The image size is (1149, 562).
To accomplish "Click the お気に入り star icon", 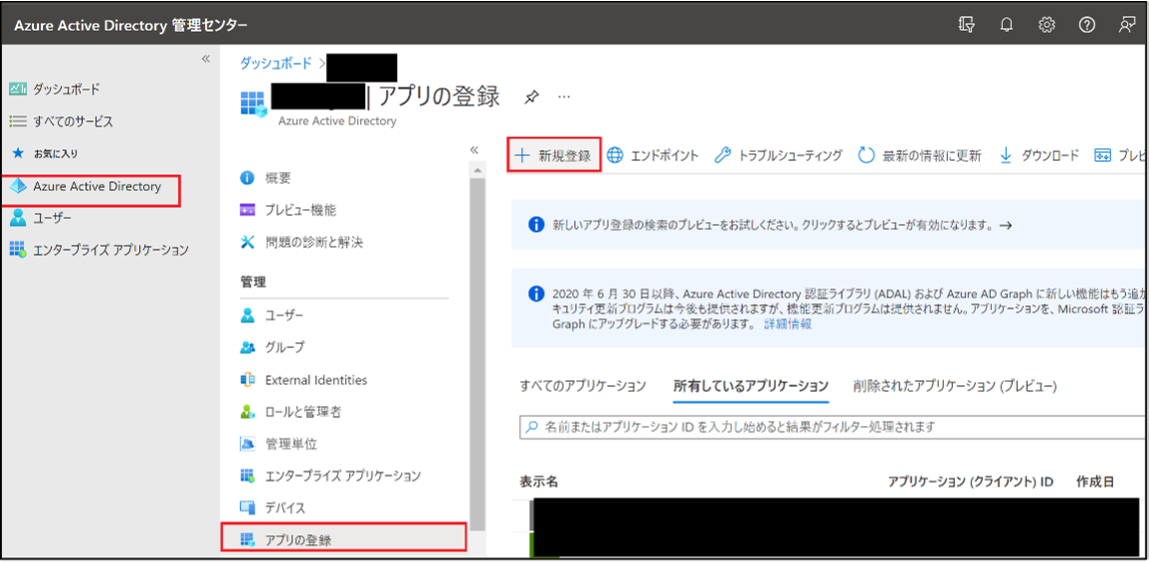I will tap(18, 153).
